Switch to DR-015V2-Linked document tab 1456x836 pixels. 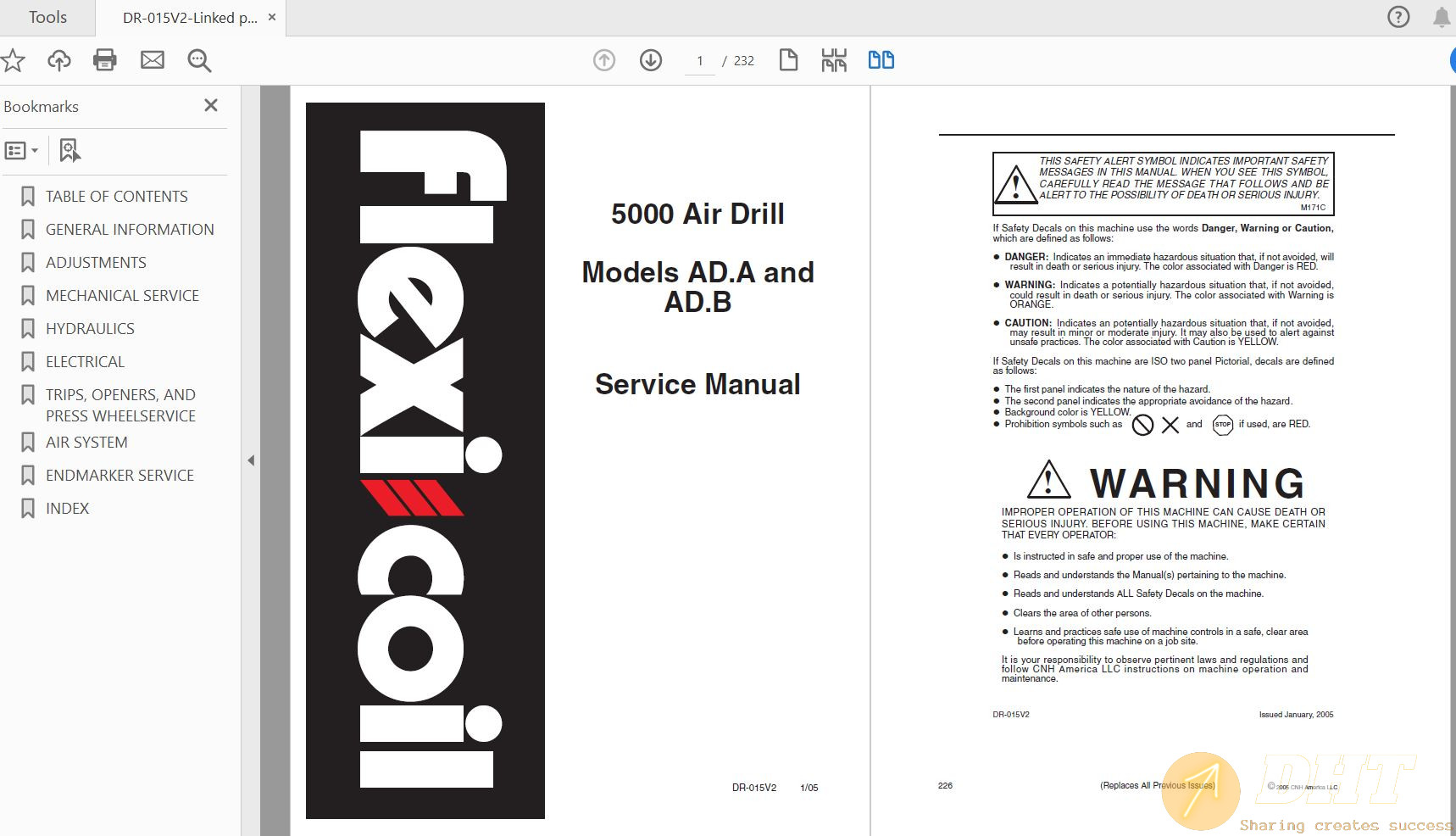click(190, 18)
